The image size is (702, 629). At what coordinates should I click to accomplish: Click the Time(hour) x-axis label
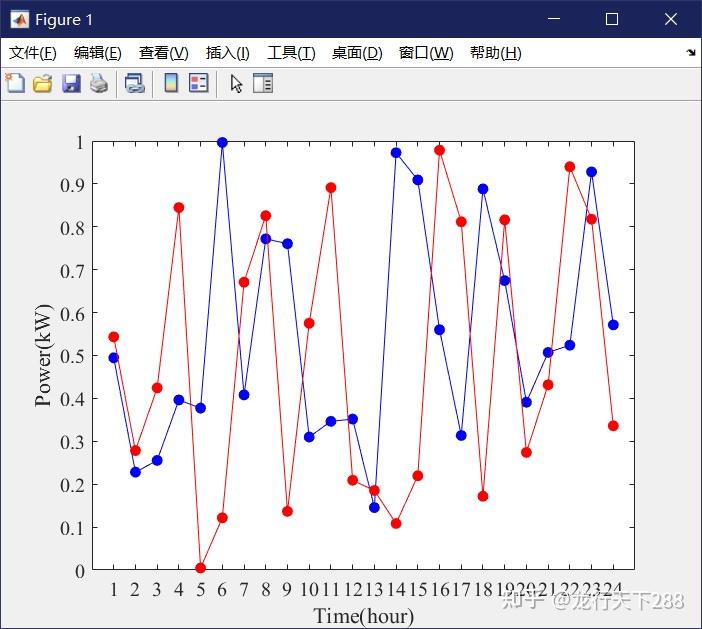[364, 616]
